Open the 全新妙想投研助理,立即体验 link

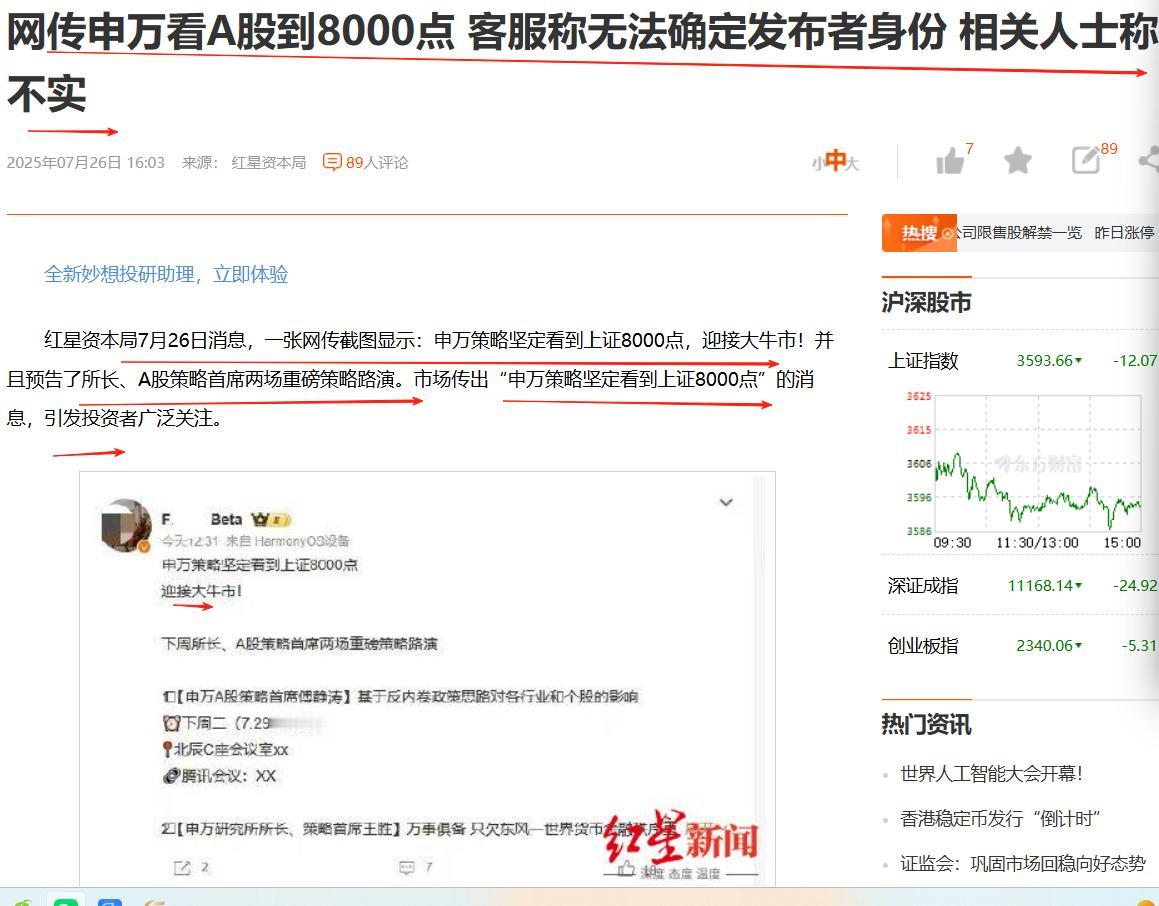point(166,274)
